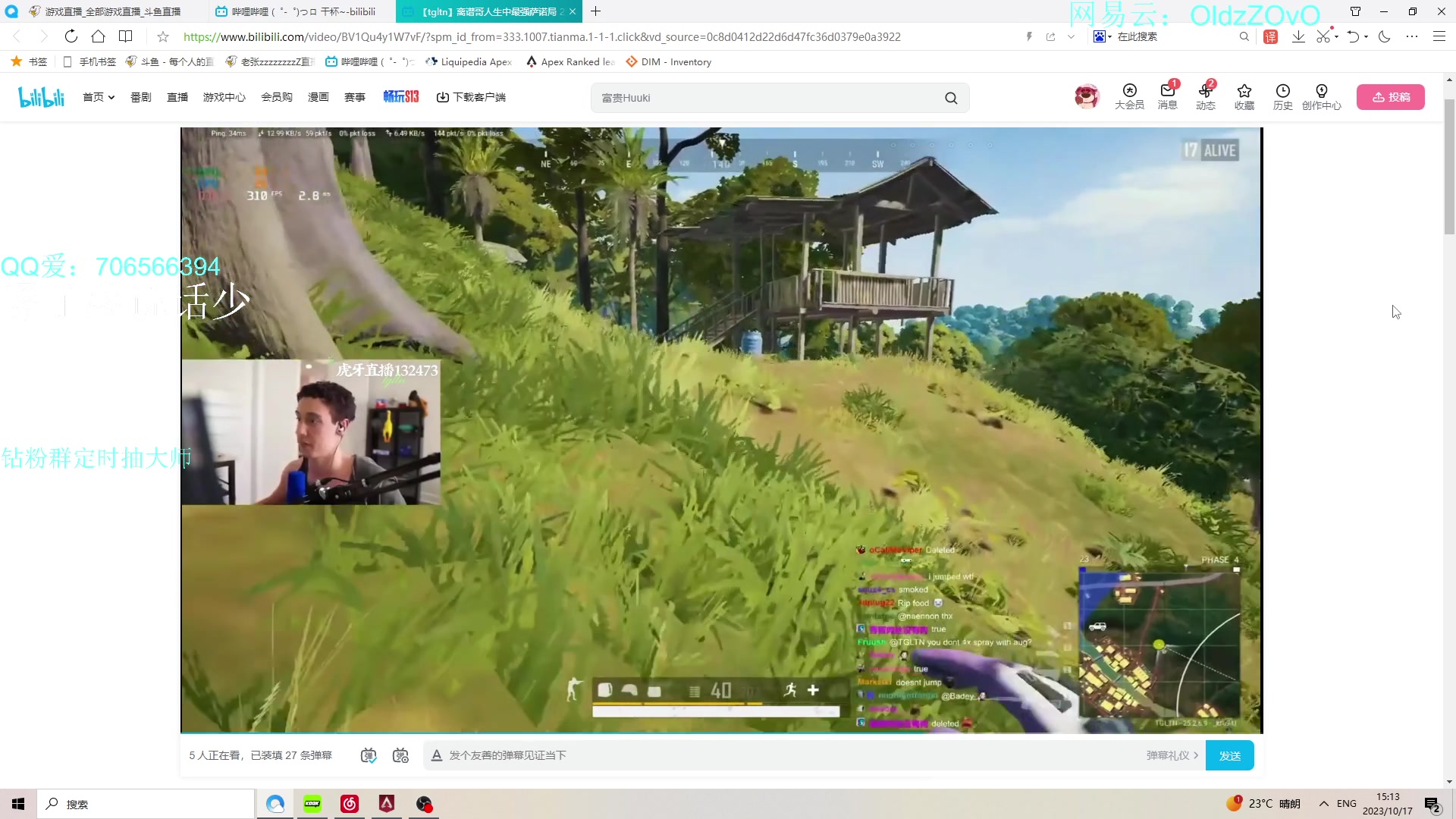Click the search magnifier icon in bilibili

951,98
